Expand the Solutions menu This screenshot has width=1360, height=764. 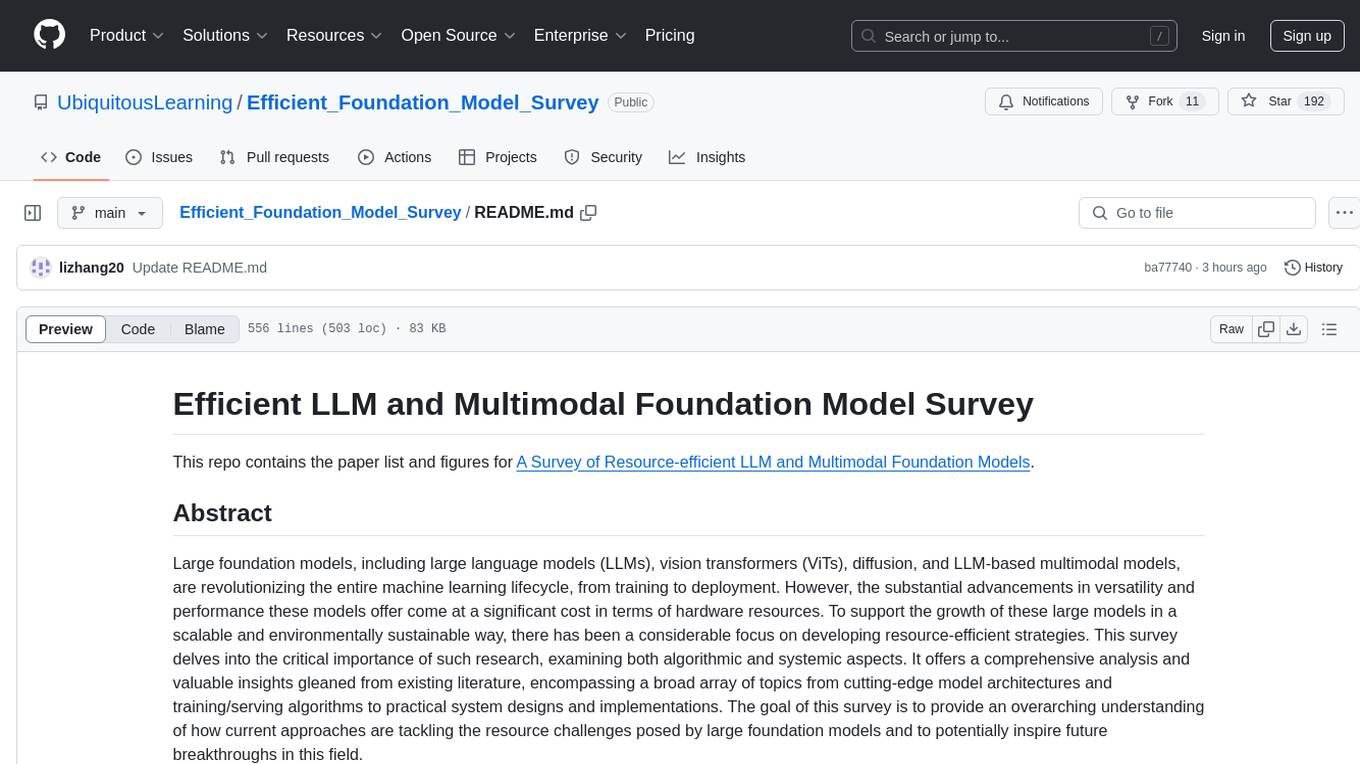coord(225,35)
